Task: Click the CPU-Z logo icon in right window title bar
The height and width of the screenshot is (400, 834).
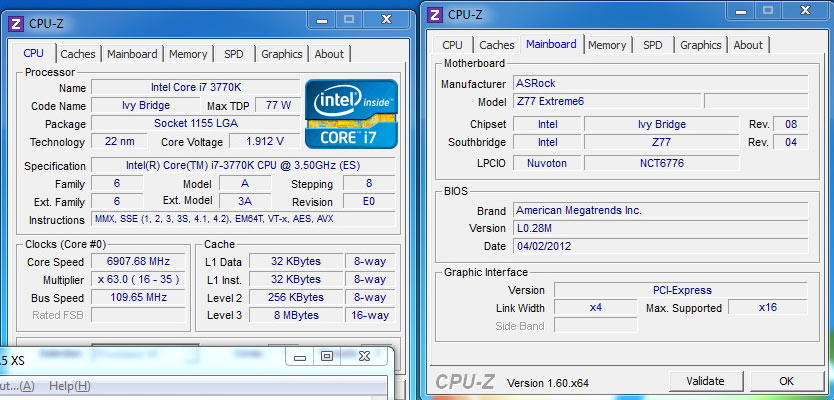Action: point(435,14)
